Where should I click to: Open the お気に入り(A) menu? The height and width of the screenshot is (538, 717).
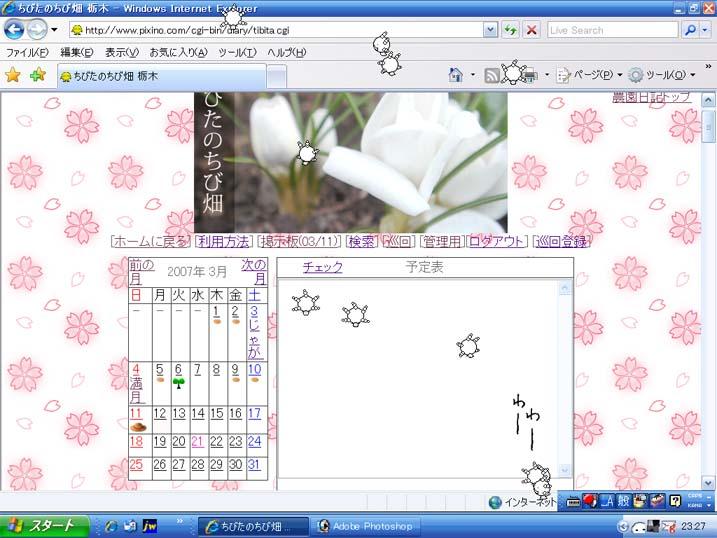[179, 53]
